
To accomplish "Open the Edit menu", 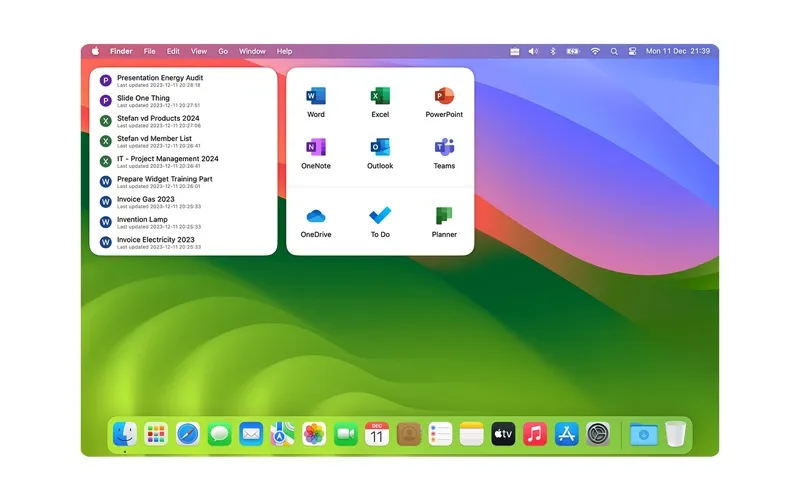I will tap(173, 51).
